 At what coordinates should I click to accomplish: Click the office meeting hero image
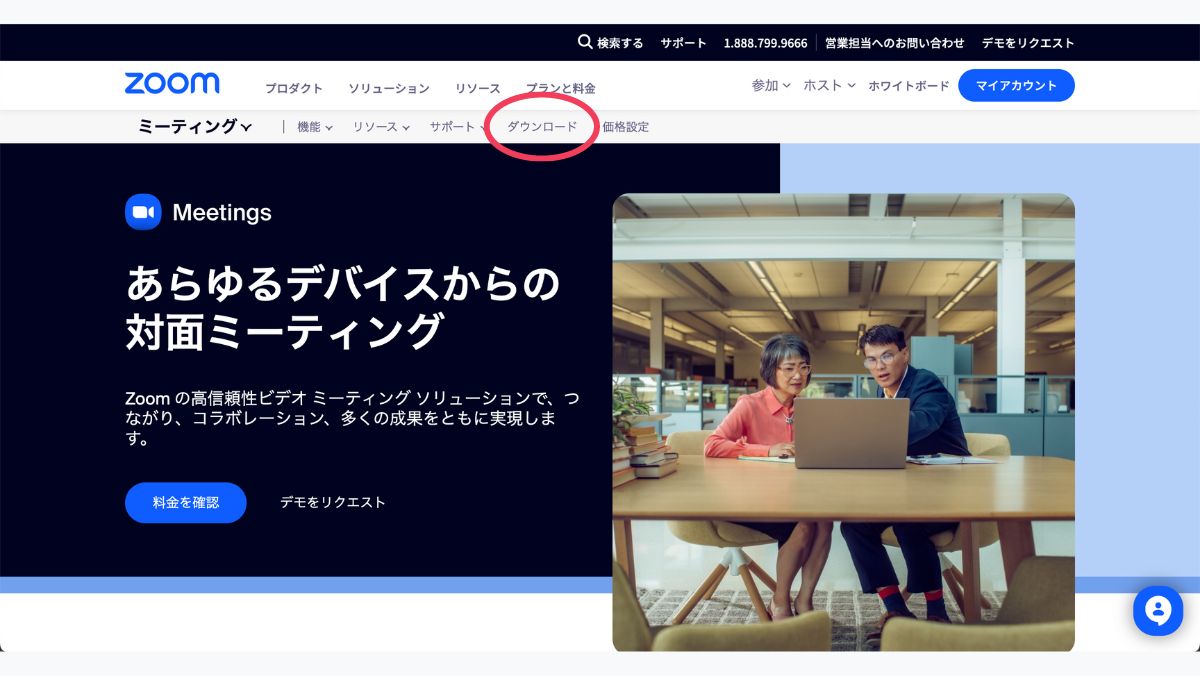click(x=843, y=420)
